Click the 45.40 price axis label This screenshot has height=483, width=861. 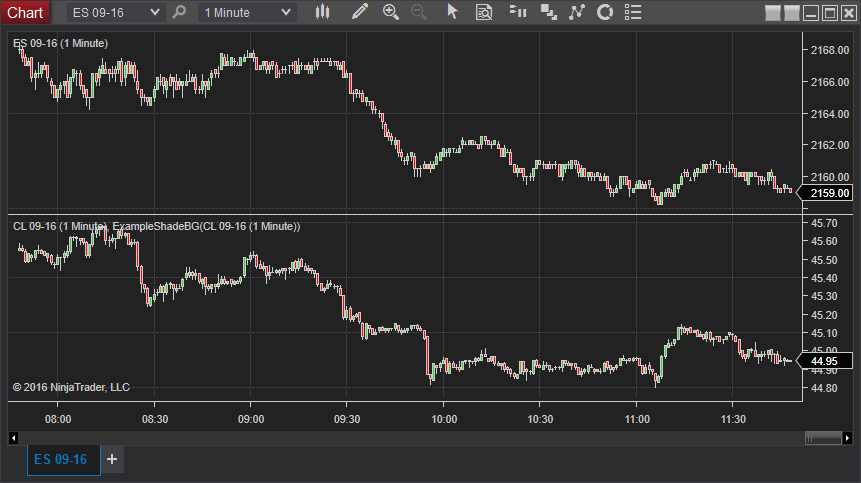tap(824, 278)
